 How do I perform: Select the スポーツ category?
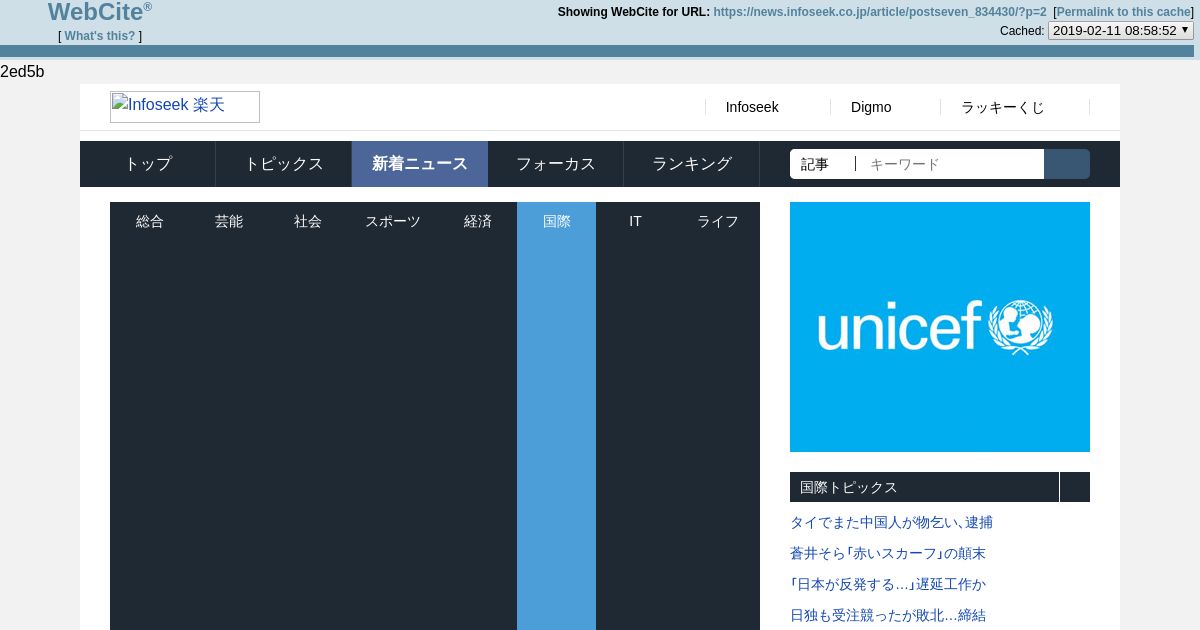click(392, 221)
